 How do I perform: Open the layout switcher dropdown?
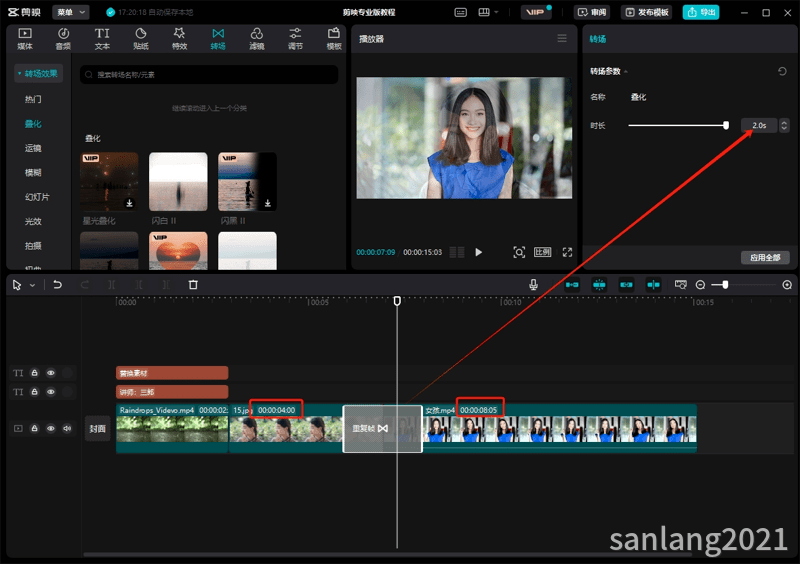pos(488,12)
